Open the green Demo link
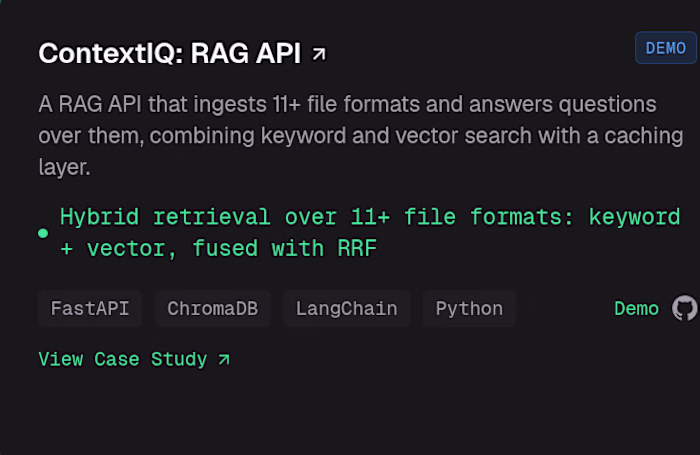Image resolution: width=700 pixels, height=455 pixels. 636,309
